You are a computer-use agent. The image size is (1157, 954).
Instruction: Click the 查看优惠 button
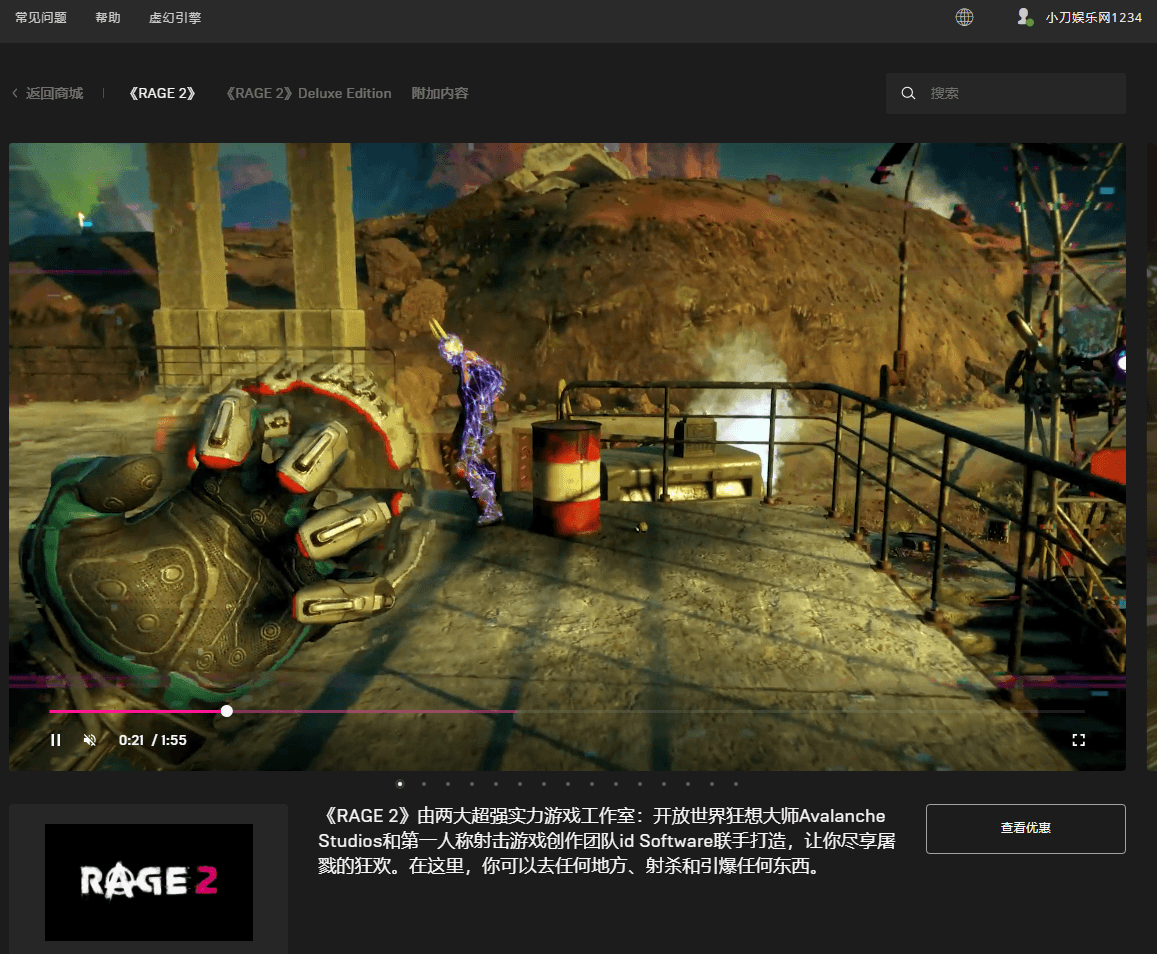1026,829
